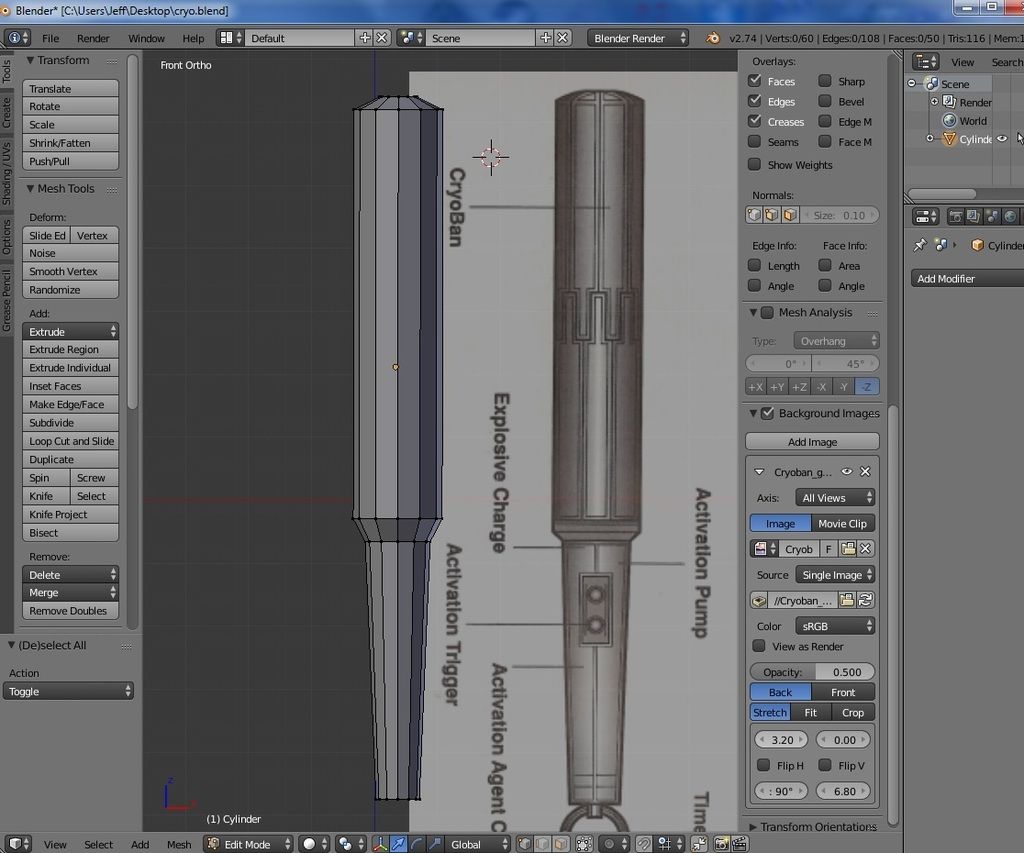Viewport: 1024px width, 853px height.
Task: Toggle limit selection to visible
Action: [x=584, y=844]
